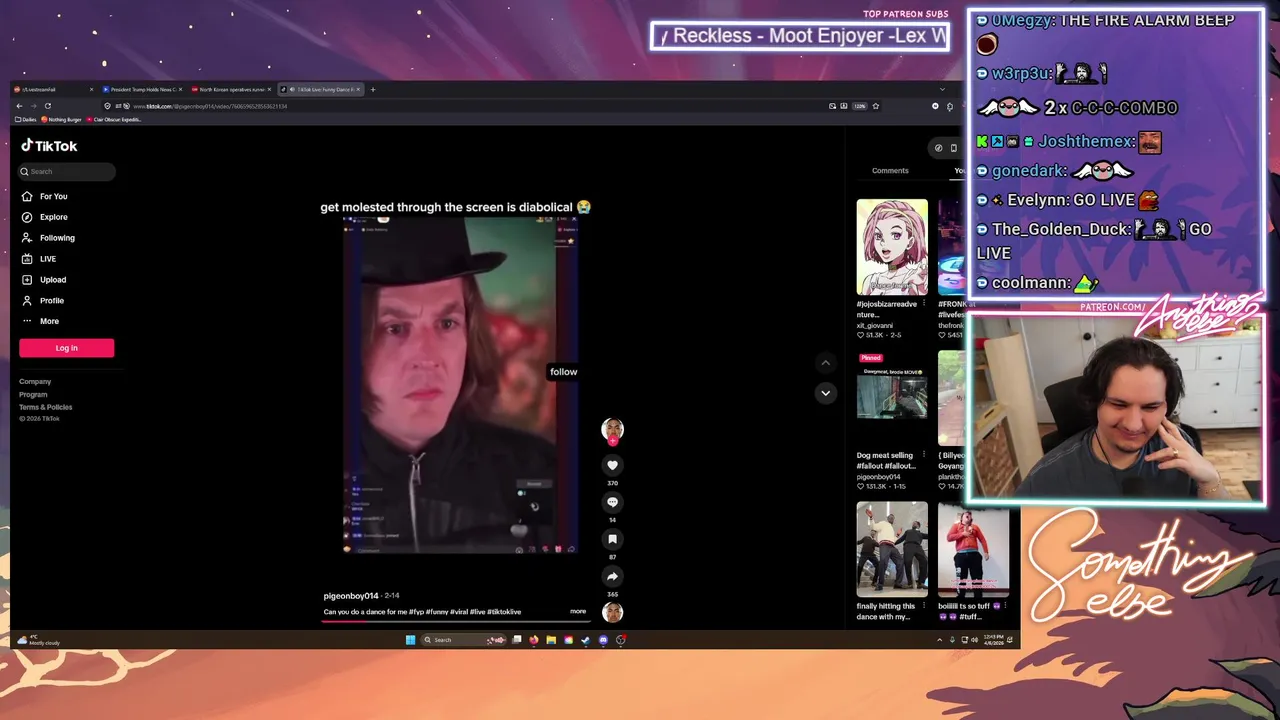Open the comments bubble icon

tap(612, 502)
